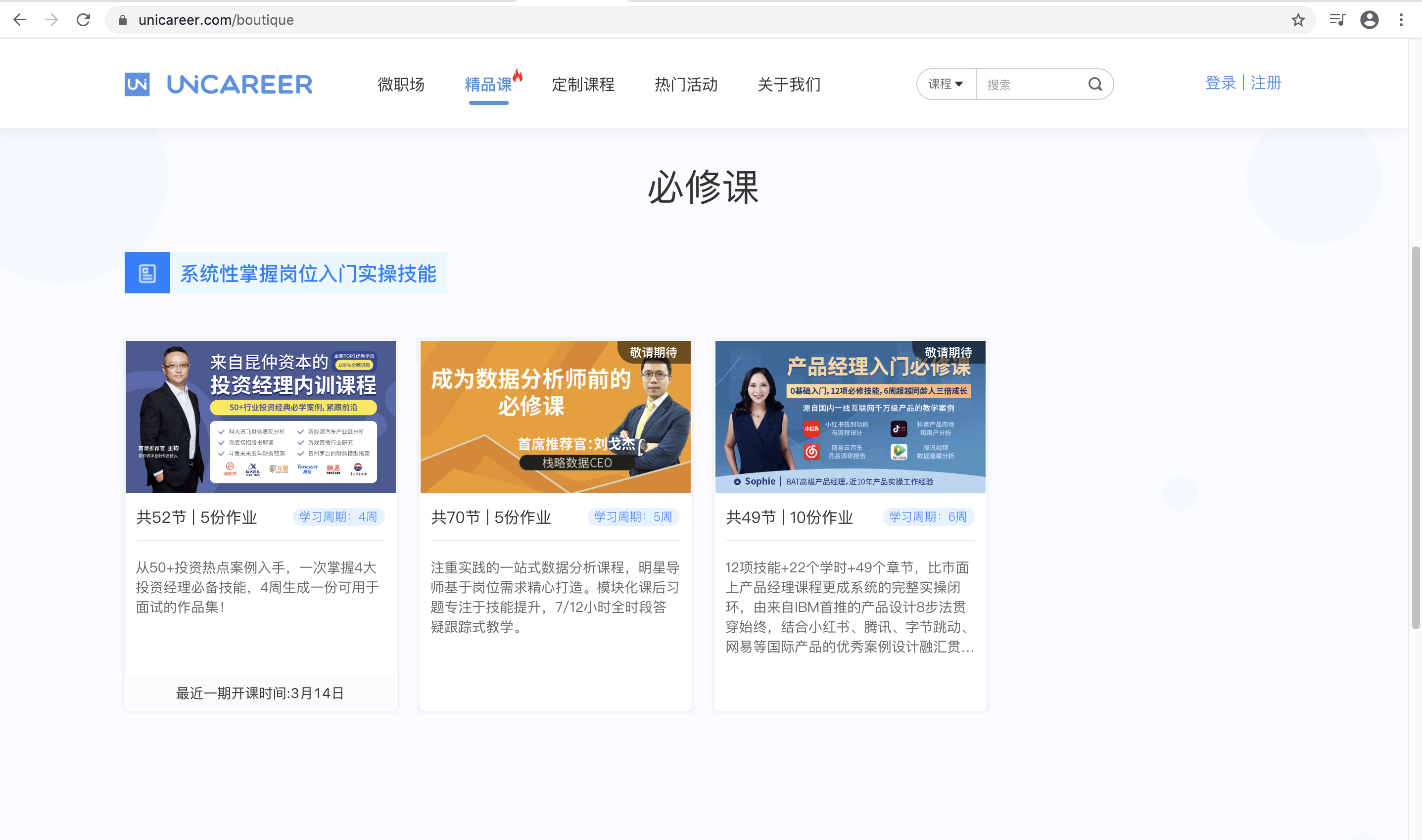Open the browser profile avatar icon
Image resolution: width=1422 pixels, height=840 pixels.
(1369, 20)
